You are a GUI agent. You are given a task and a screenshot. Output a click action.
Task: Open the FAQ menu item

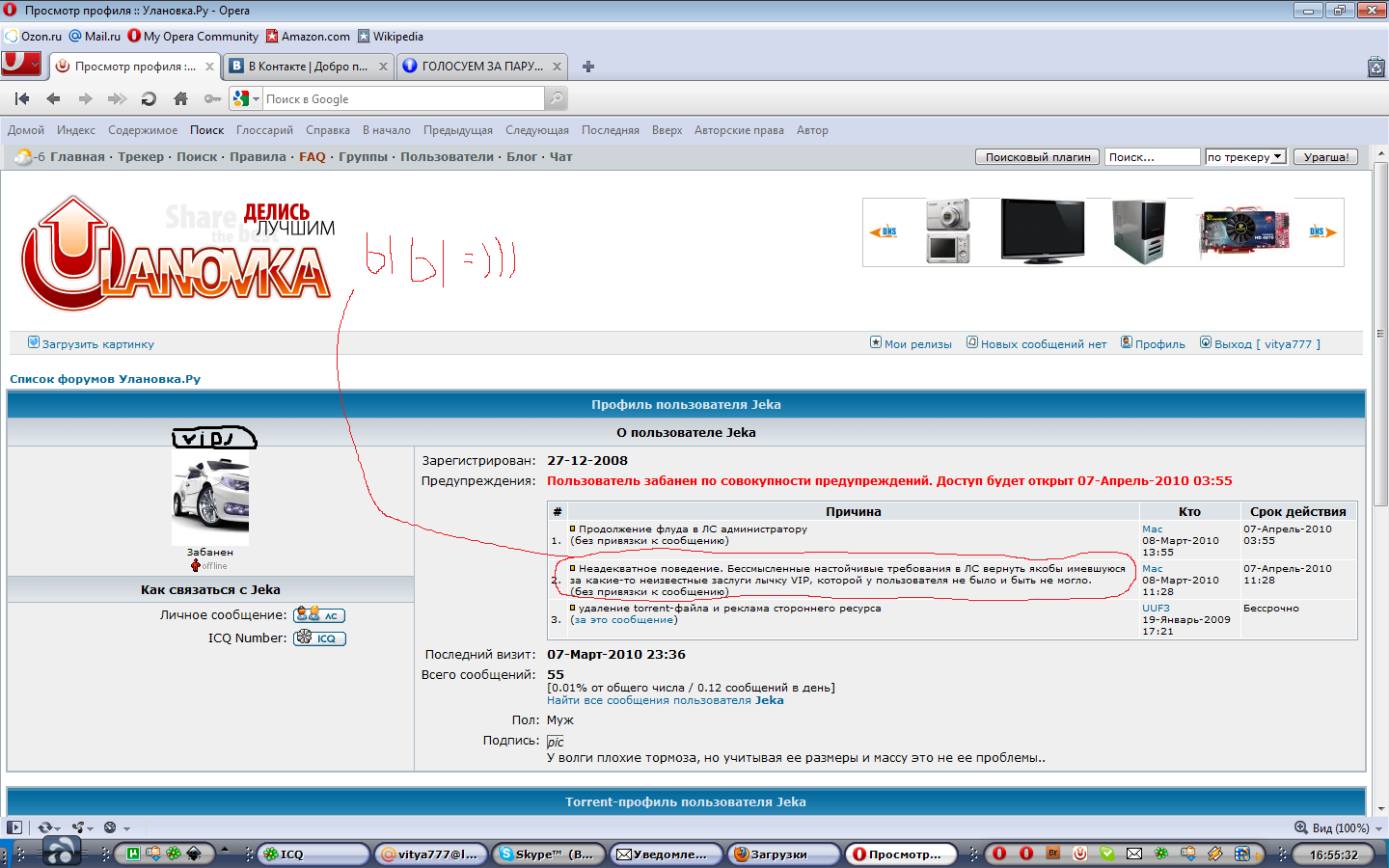click(x=312, y=155)
